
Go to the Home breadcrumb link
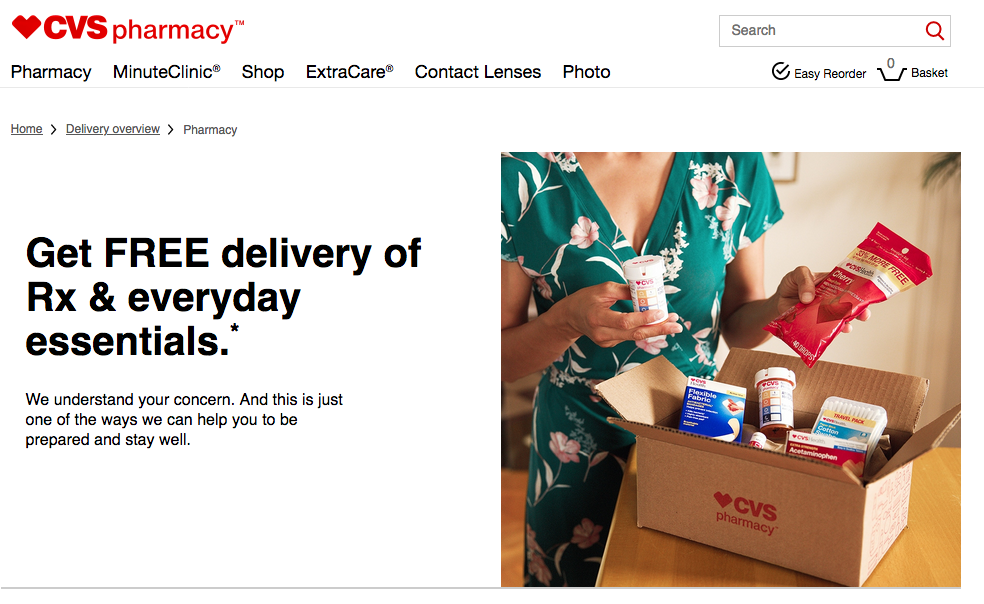pyautogui.click(x=26, y=129)
